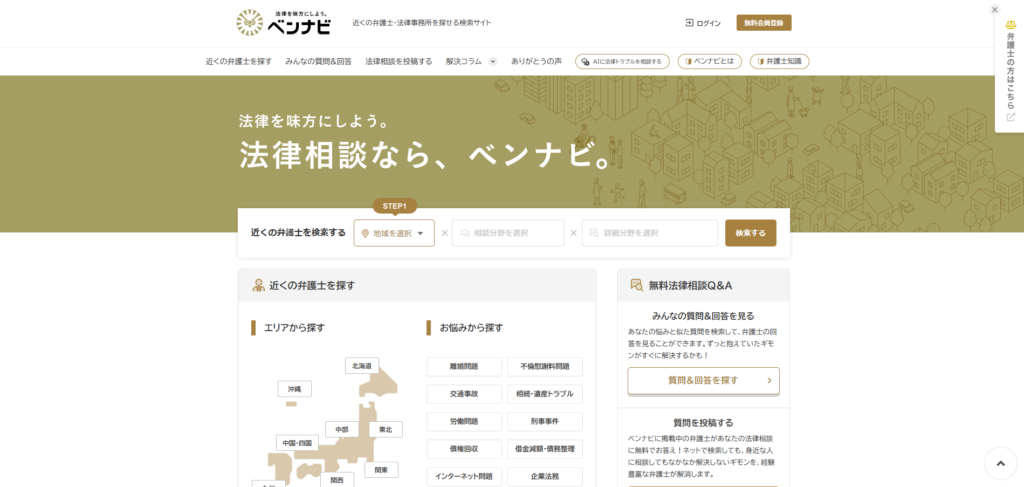Close the 弁護士の方はこちら side banner

tap(994, 9)
